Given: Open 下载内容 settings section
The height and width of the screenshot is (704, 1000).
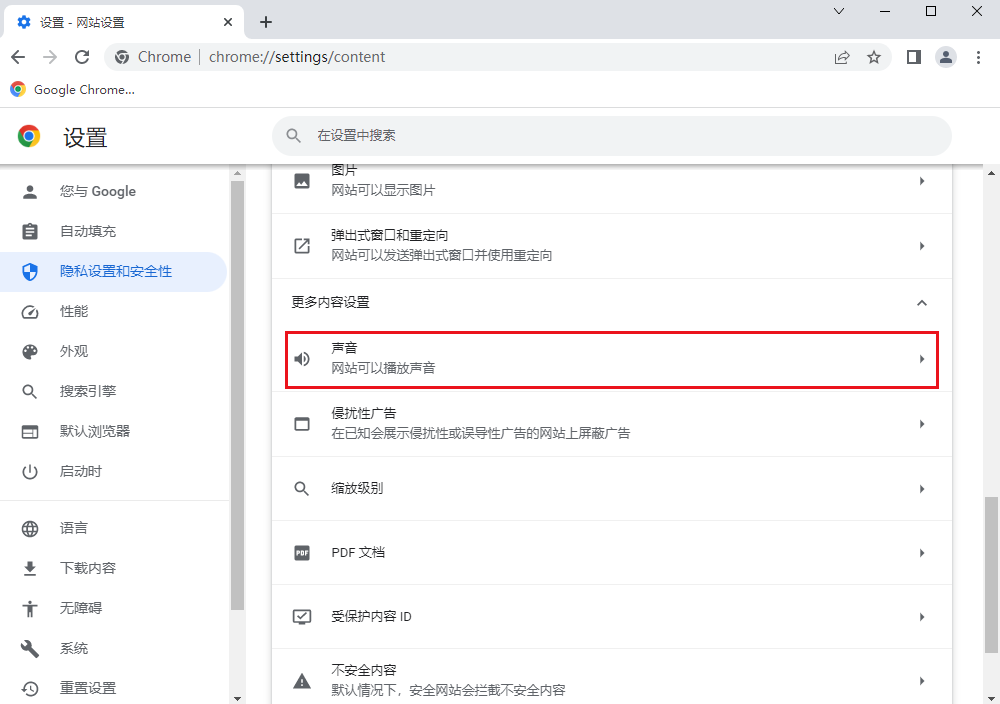Looking at the screenshot, I should point(114,568).
